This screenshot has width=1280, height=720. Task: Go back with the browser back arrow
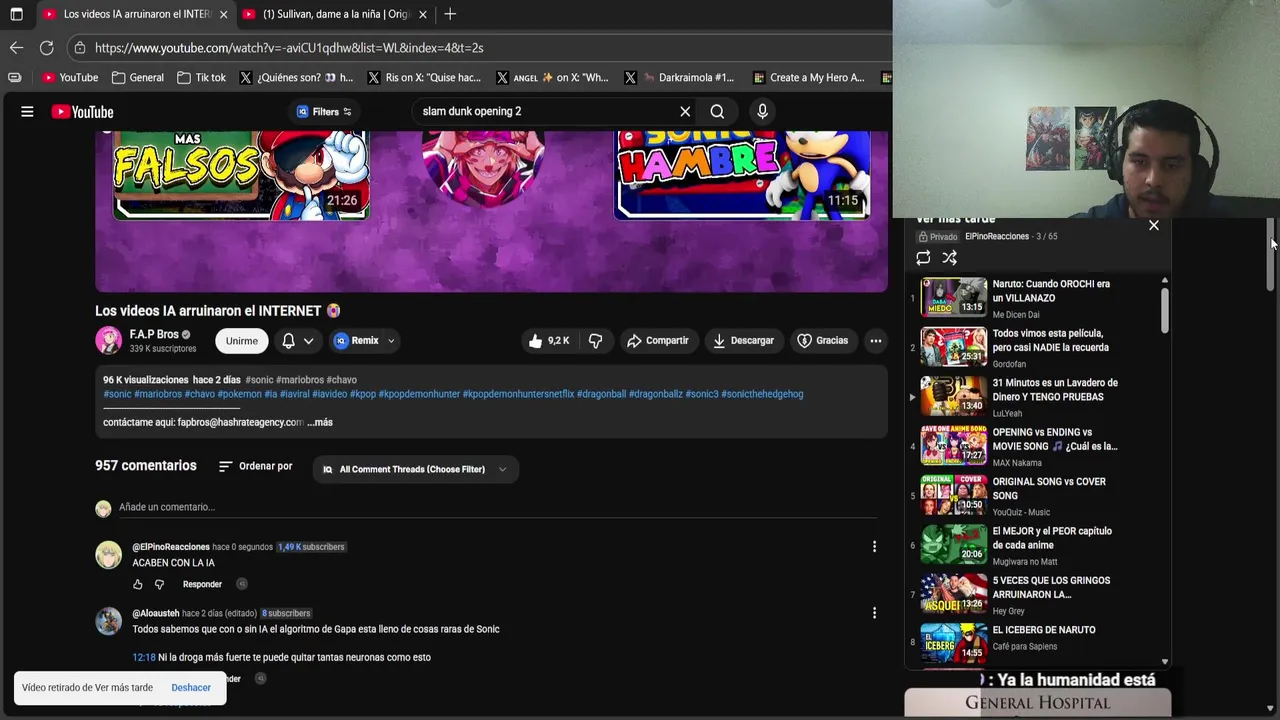[16, 47]
